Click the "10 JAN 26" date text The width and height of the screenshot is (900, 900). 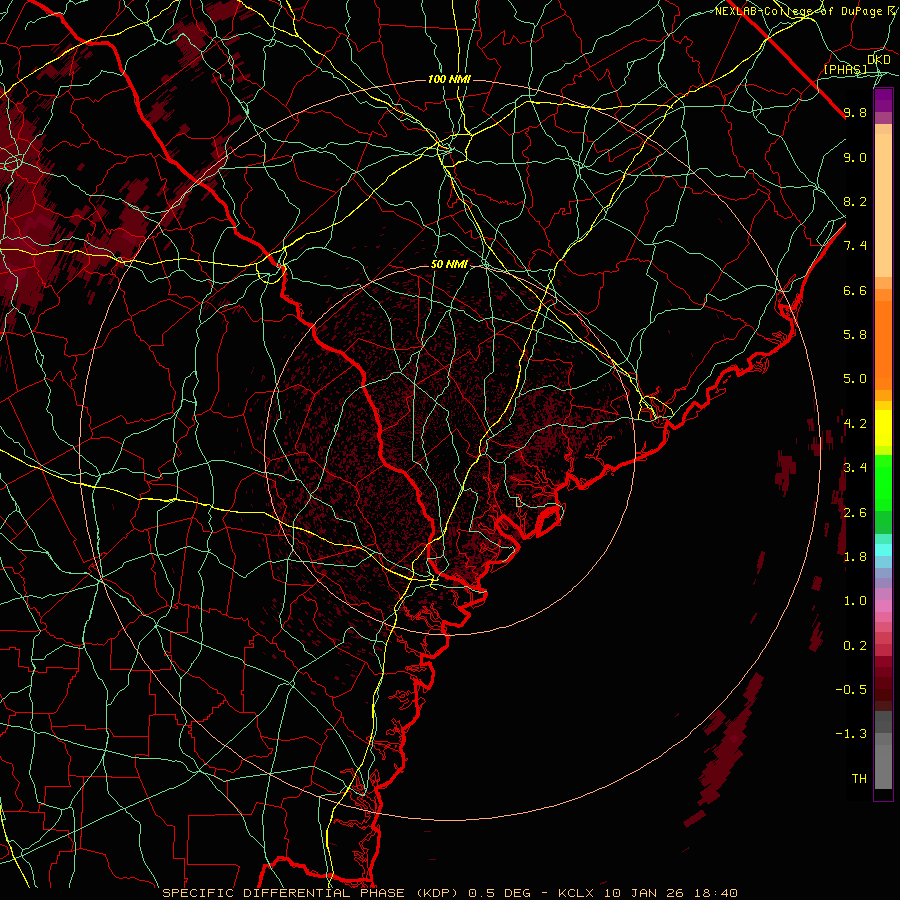pyautogui.click(x=645, y=893)
